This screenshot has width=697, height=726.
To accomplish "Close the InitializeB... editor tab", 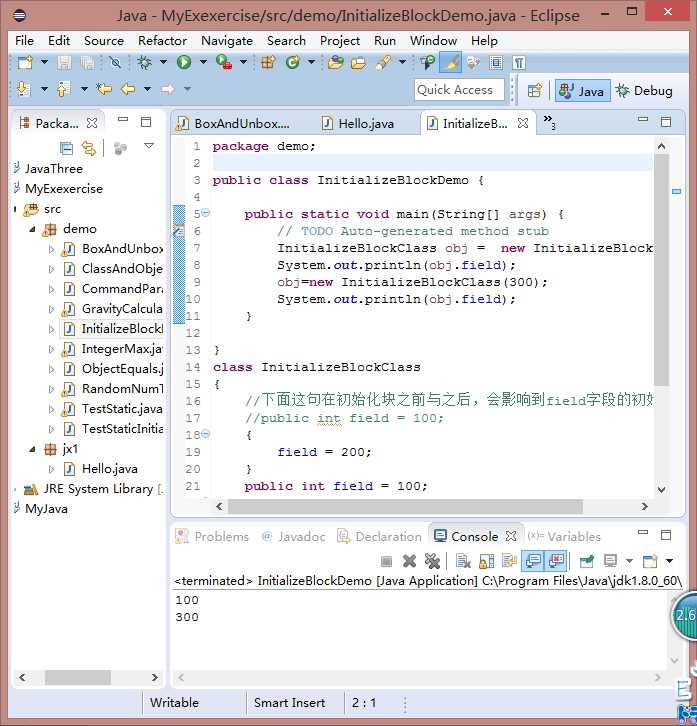I will click(523, 123).
